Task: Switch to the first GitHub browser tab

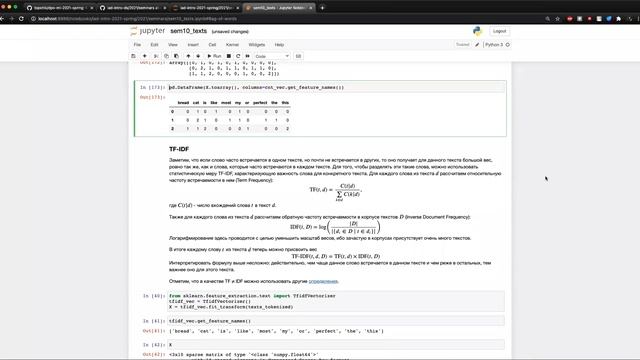Action: tap(60, 8)
